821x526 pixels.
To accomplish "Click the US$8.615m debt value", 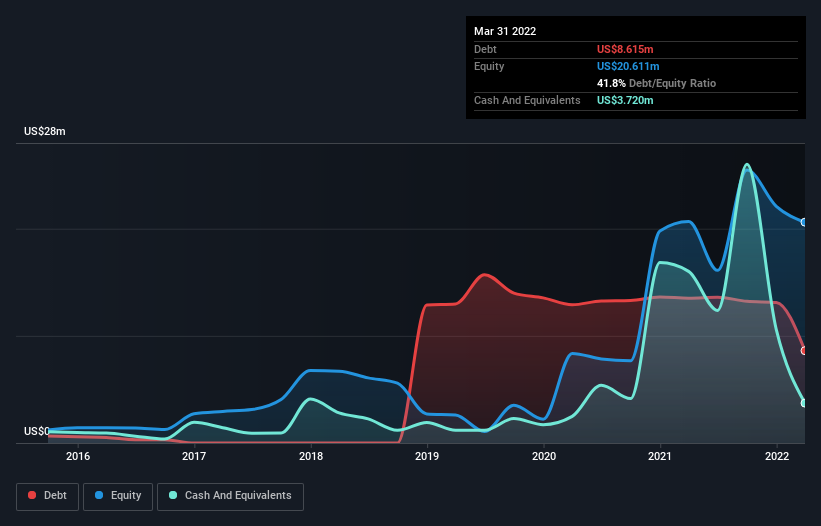I will click(625, 49).
